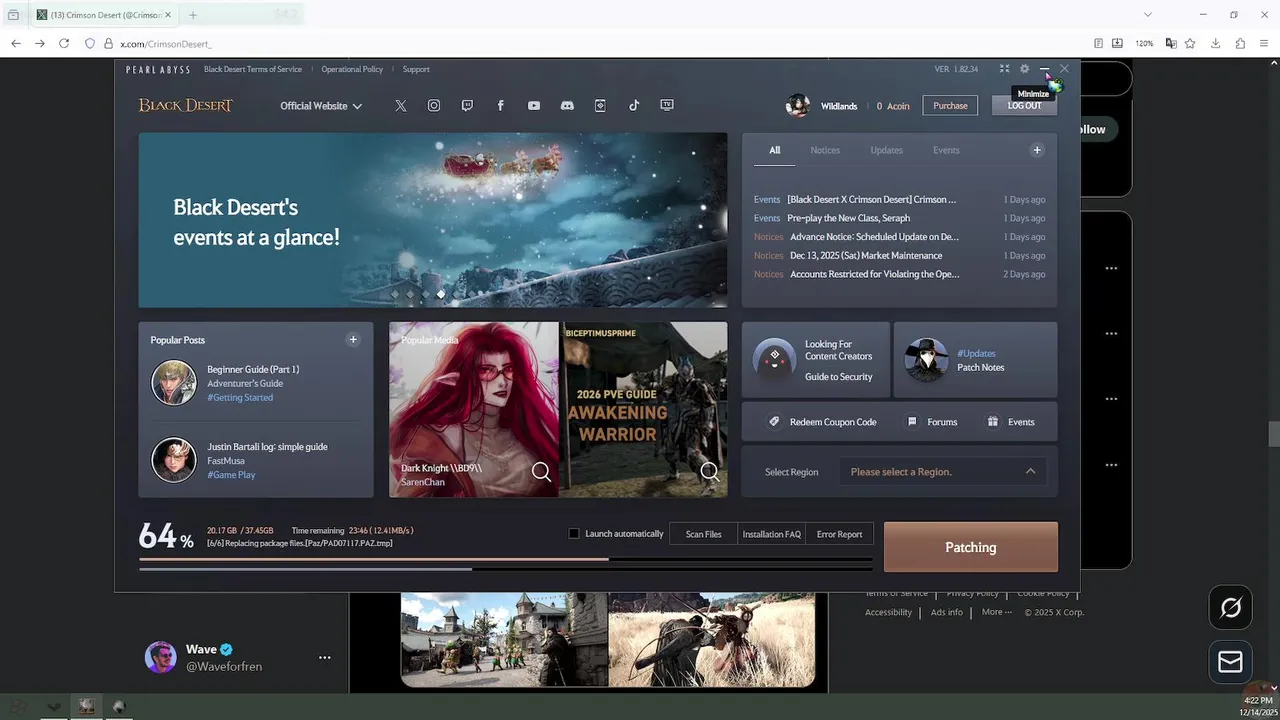Open the Instagram icon in launcher
The height and width of the screenshot is (720, 1280).
434,106
